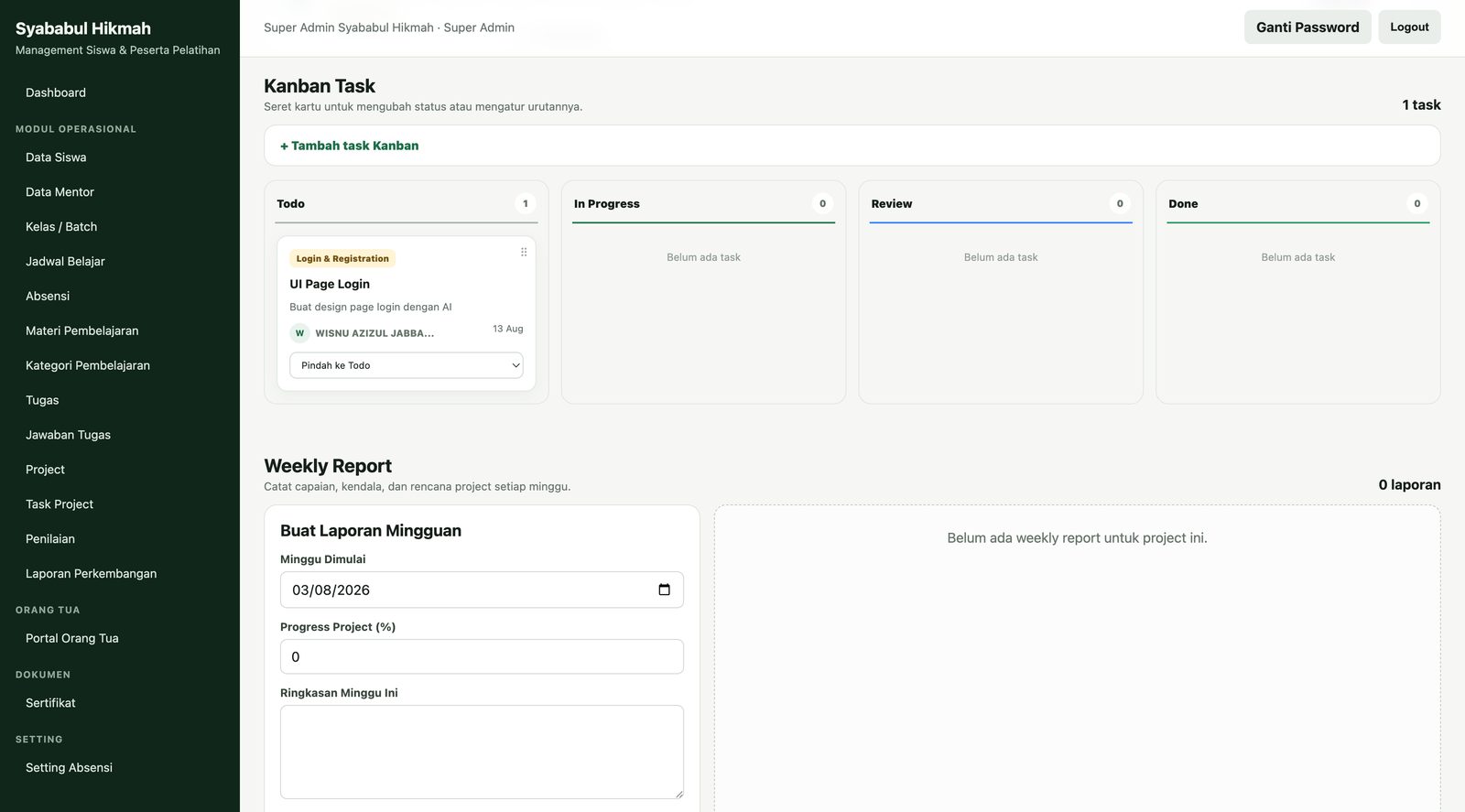Click the Ganti Password button
1465x812 pixels.
1308,27
